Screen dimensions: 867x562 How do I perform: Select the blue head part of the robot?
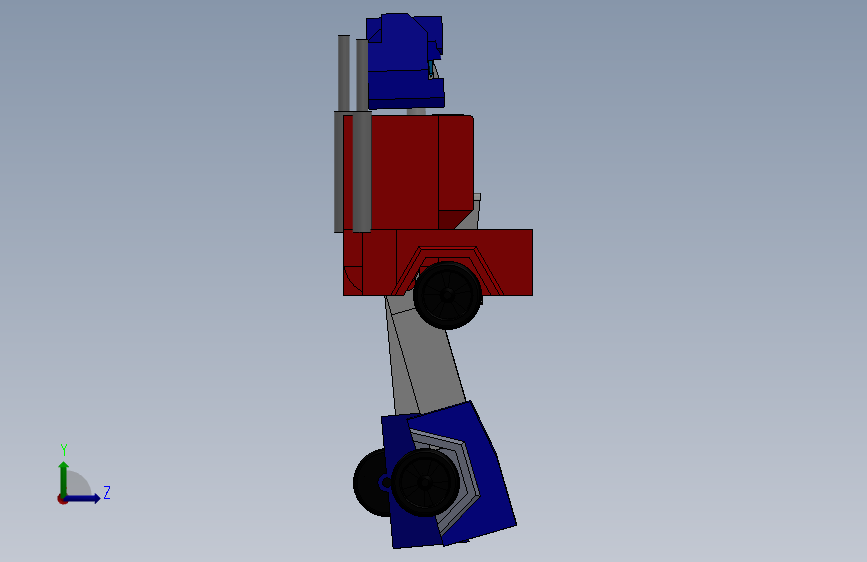click(x=405, y=61)
